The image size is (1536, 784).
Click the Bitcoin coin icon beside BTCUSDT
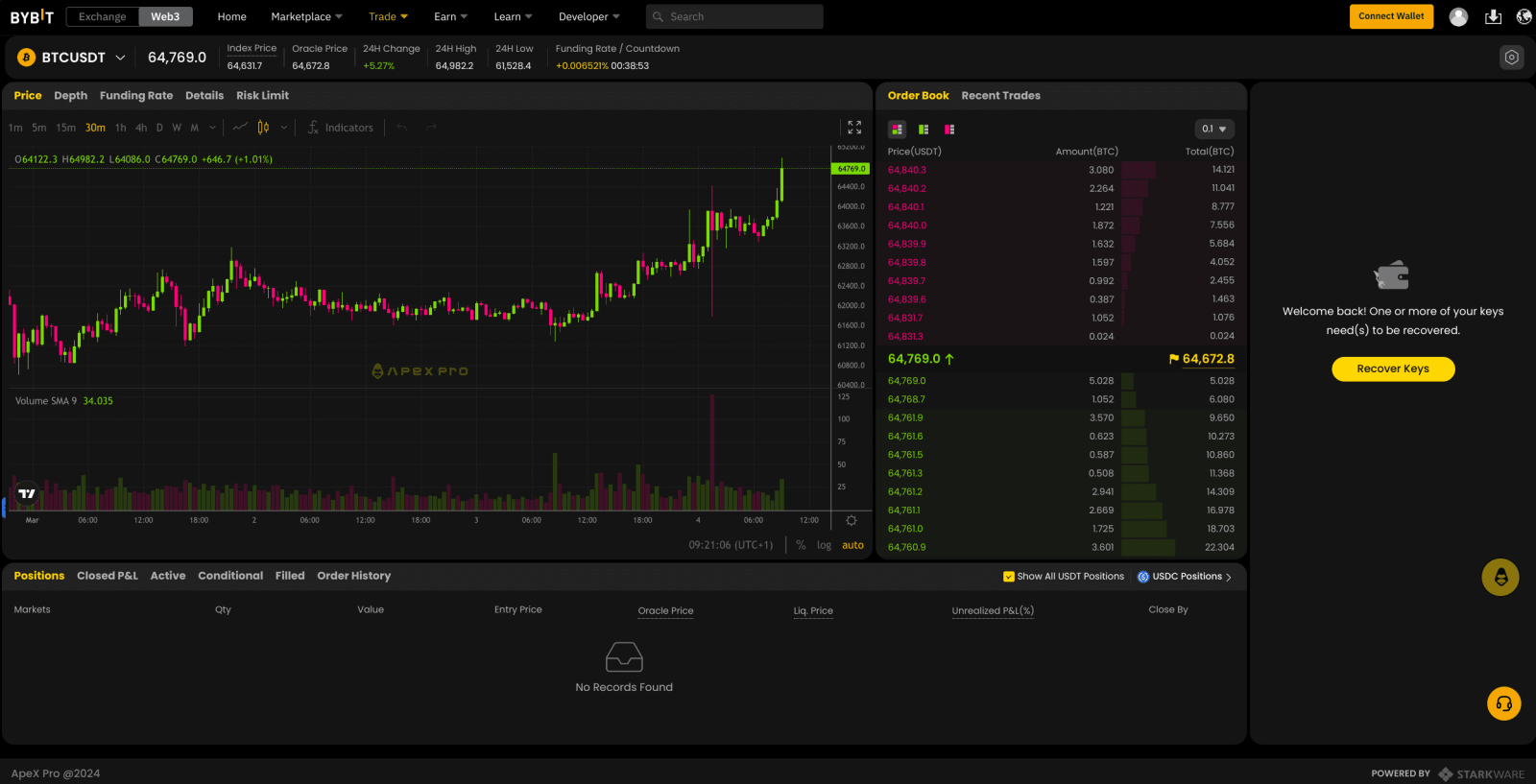[27, 58]
